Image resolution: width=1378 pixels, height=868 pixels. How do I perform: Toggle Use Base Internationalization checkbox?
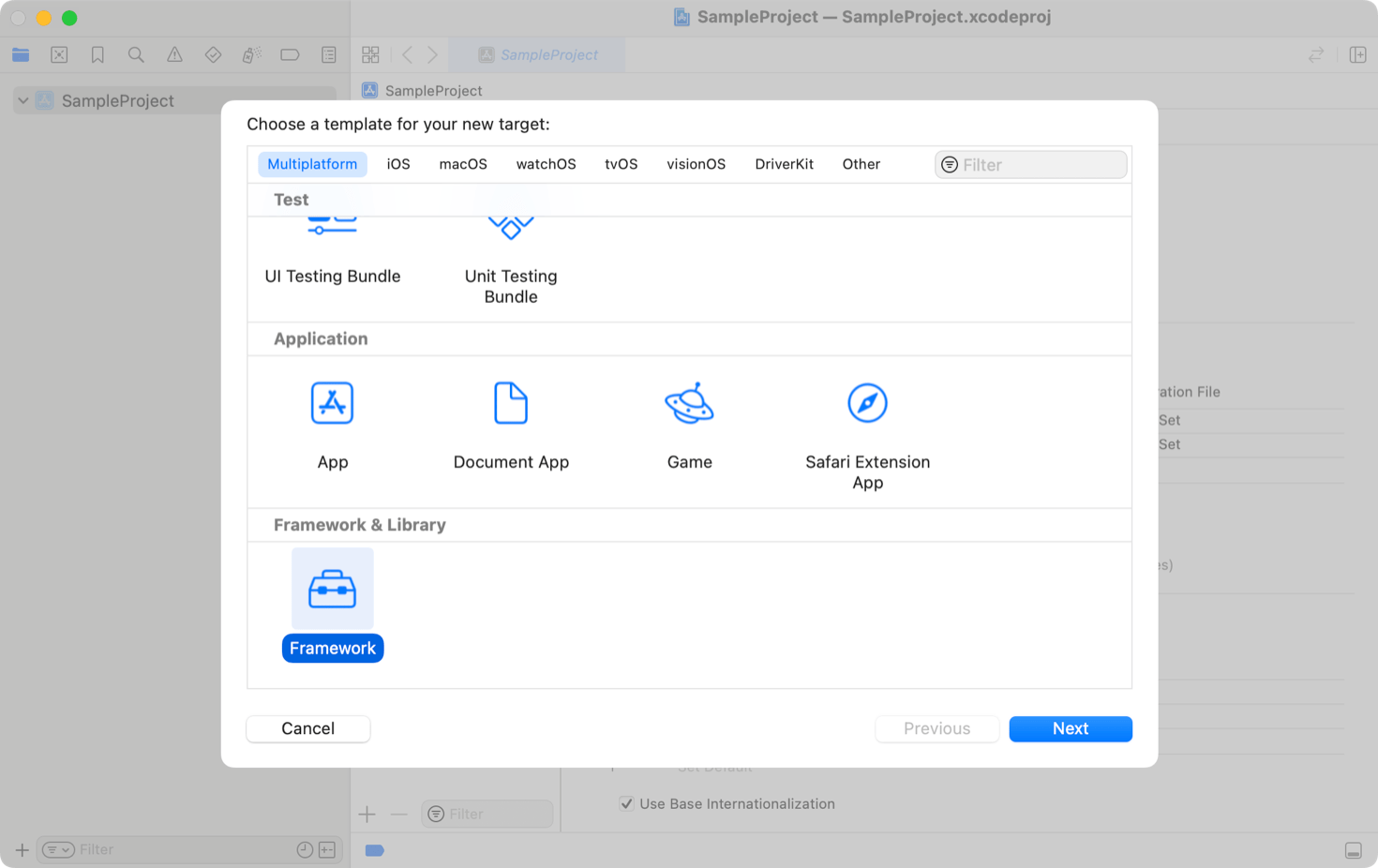(x=626, y=803)
